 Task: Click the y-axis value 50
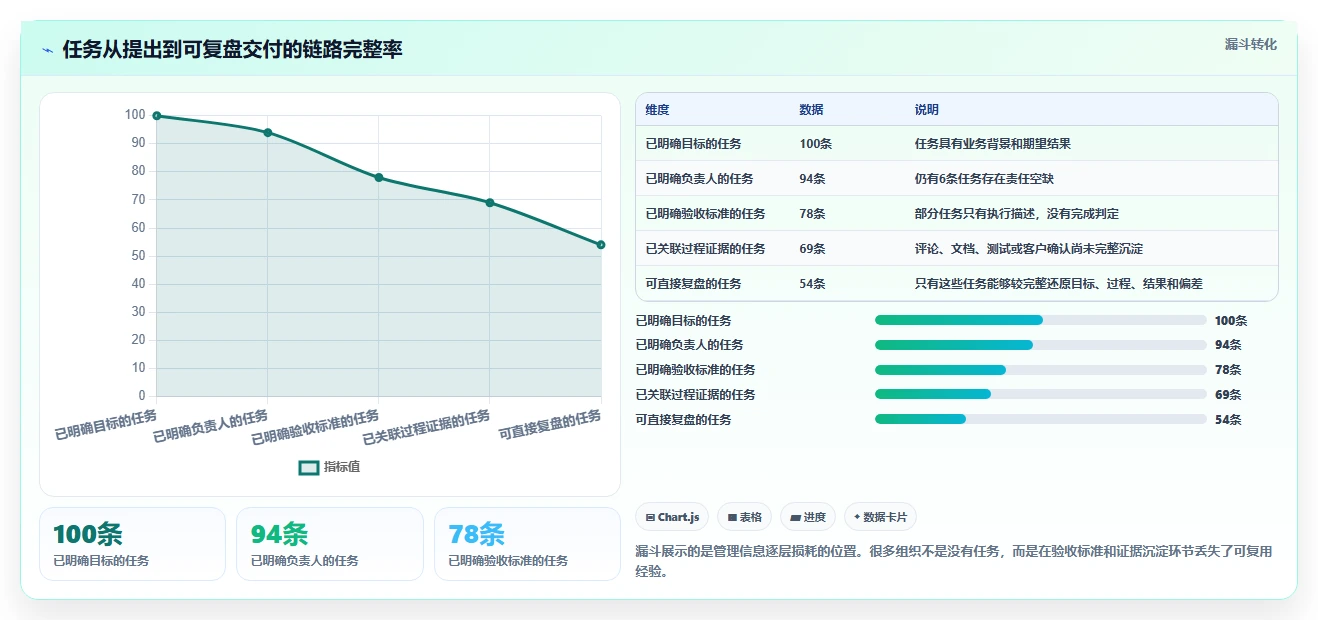(x=138, y=256)
